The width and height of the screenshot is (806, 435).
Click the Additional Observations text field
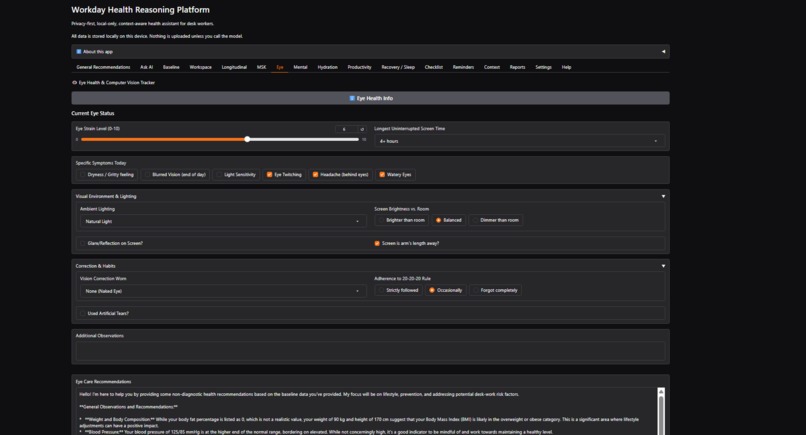(x=370, y=351)
